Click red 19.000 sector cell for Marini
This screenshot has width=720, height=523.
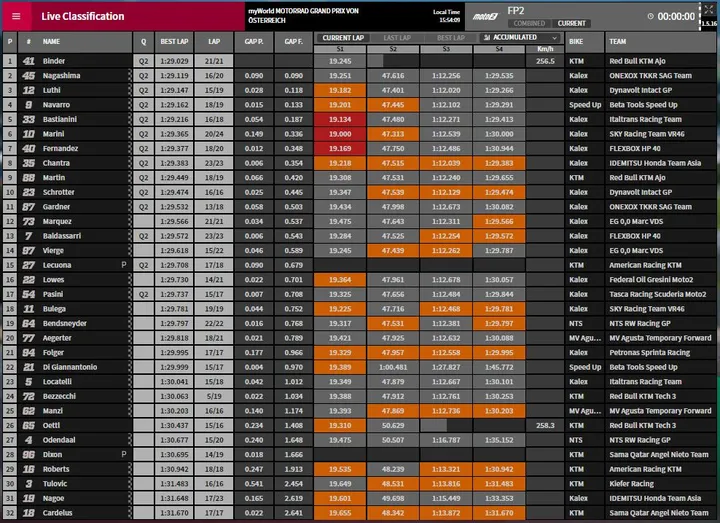340,134
